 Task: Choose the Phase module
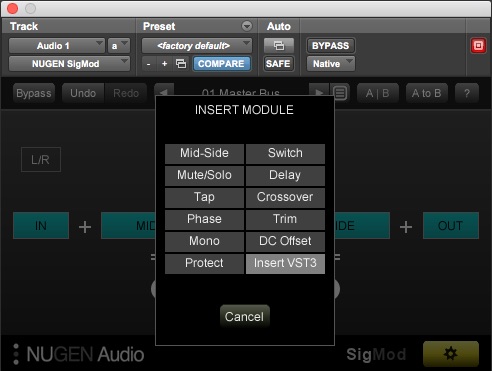[204, 219]
